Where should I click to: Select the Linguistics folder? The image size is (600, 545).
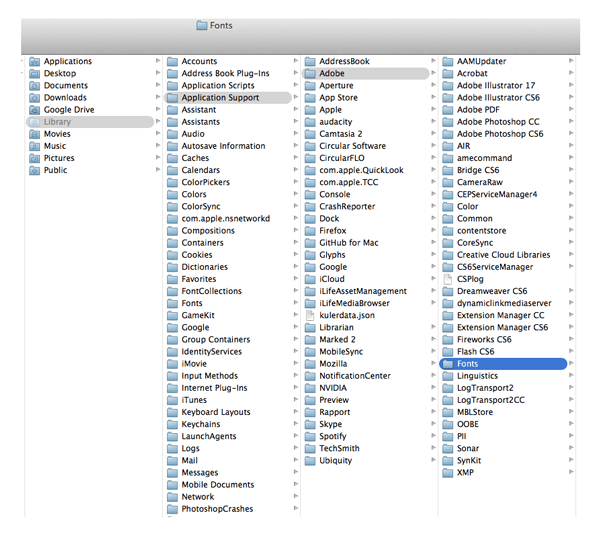477,376
